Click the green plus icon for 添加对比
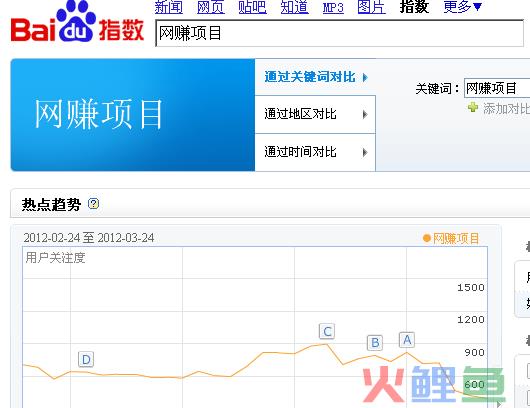The image size is (530, 408). pyautogui.click(x=473, y=107)
